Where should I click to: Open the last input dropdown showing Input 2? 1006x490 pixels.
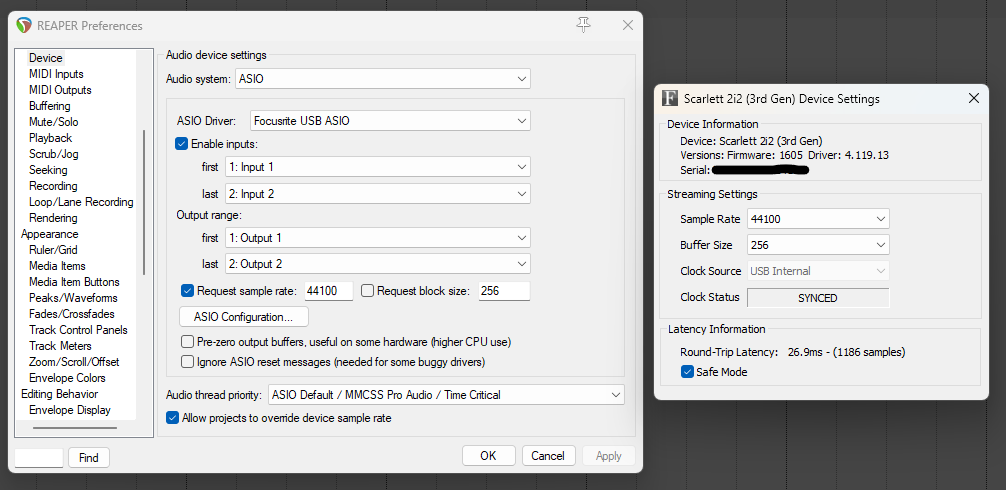point(378,193)
